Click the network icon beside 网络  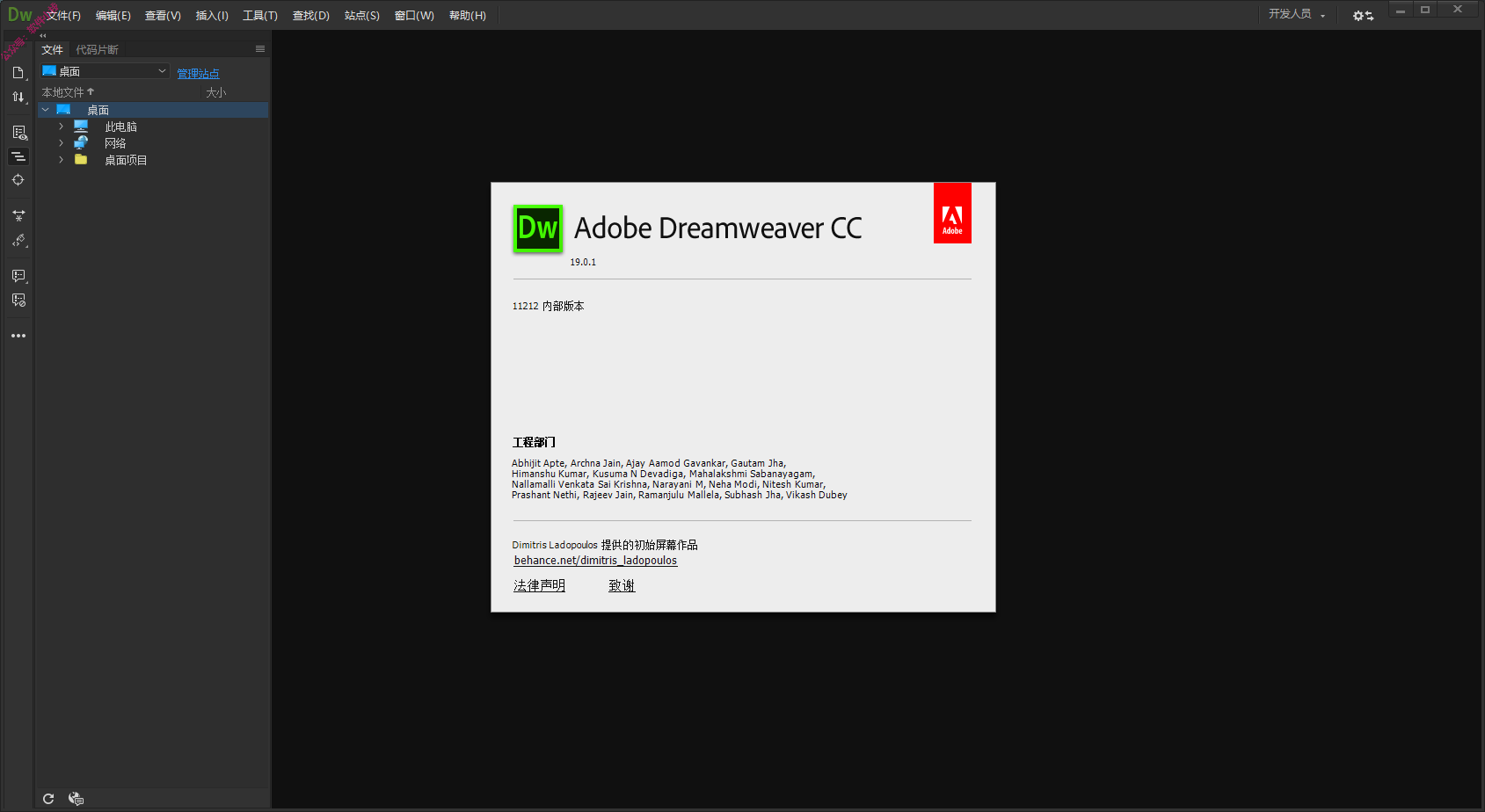pos(81,142)
